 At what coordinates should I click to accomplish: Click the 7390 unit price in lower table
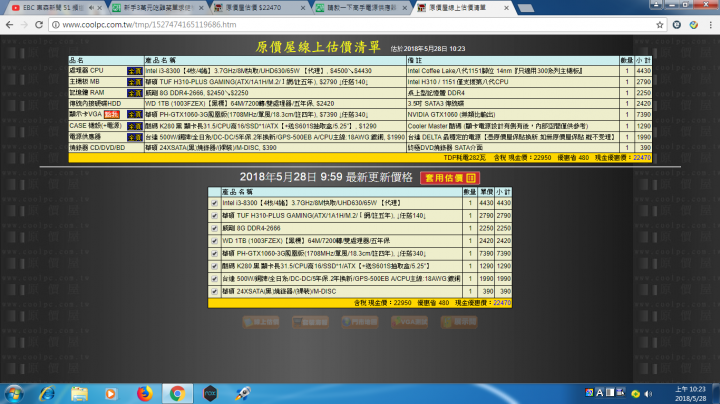tap(486, 254)
